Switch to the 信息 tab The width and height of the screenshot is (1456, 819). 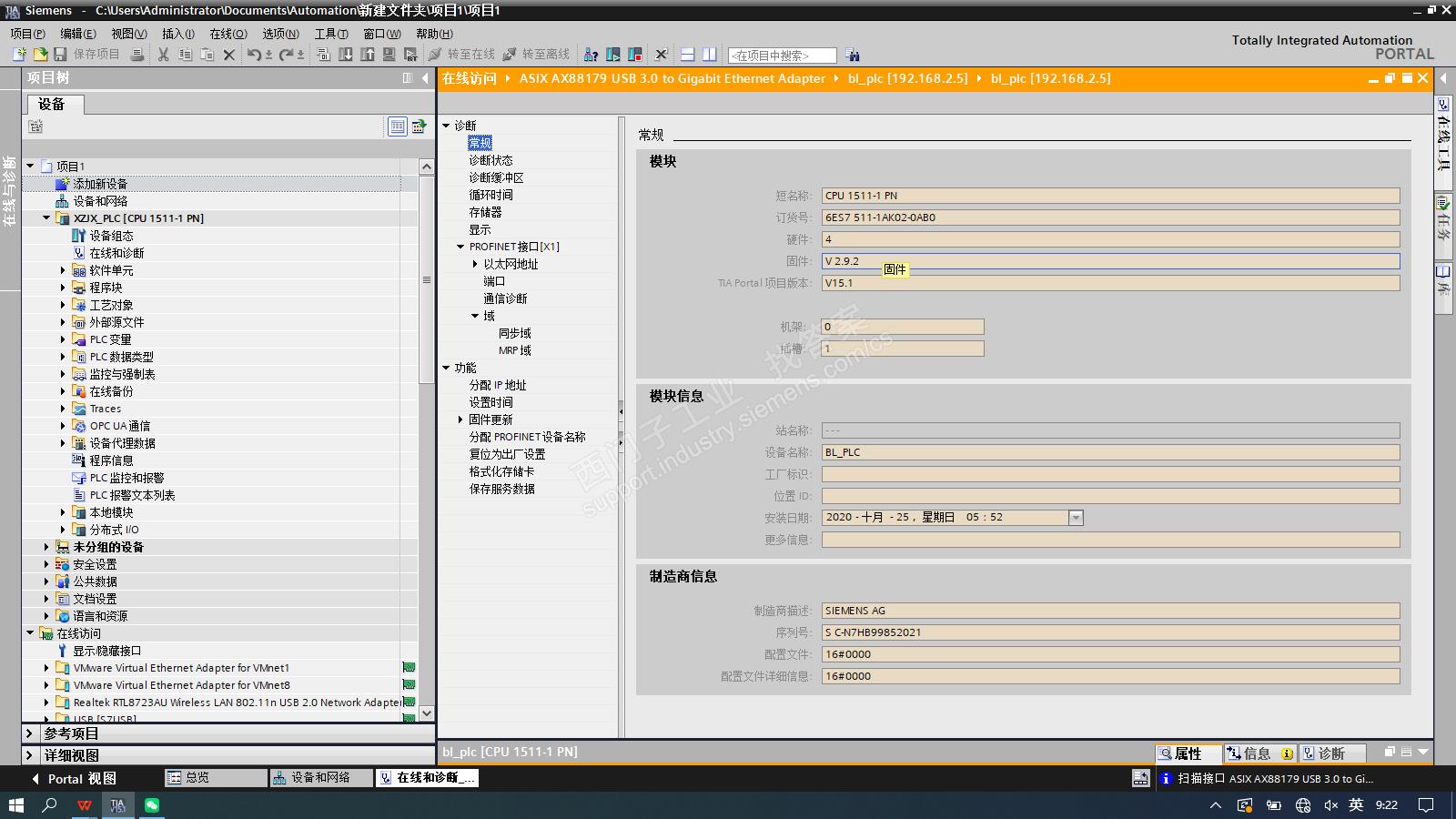point(1259,753)
